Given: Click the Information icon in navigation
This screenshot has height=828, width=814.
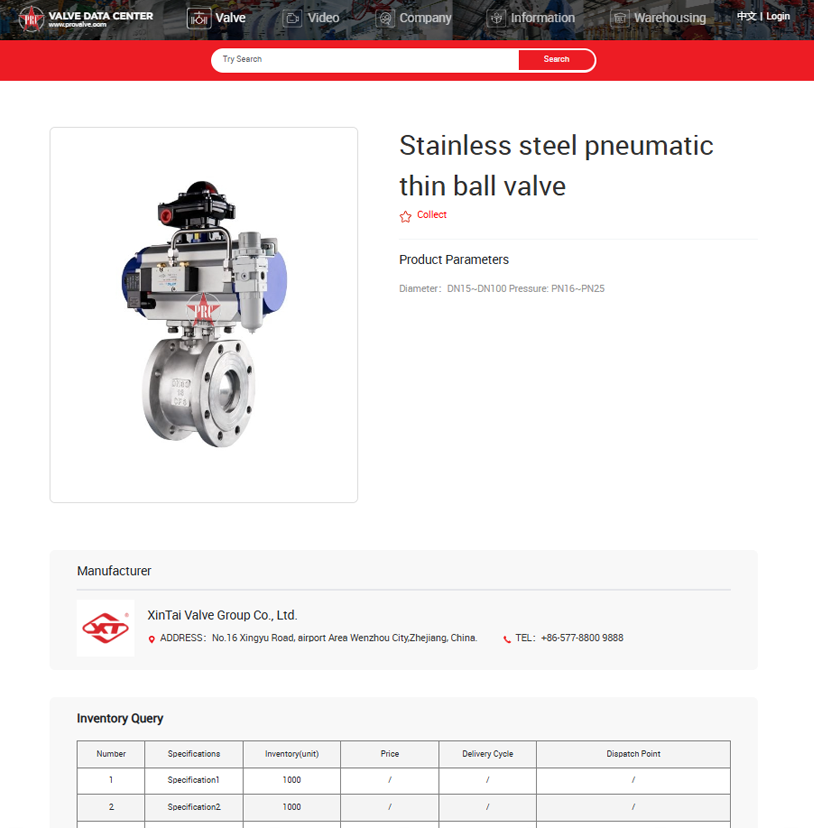Looking at the screenshot, I should (496, 18).
